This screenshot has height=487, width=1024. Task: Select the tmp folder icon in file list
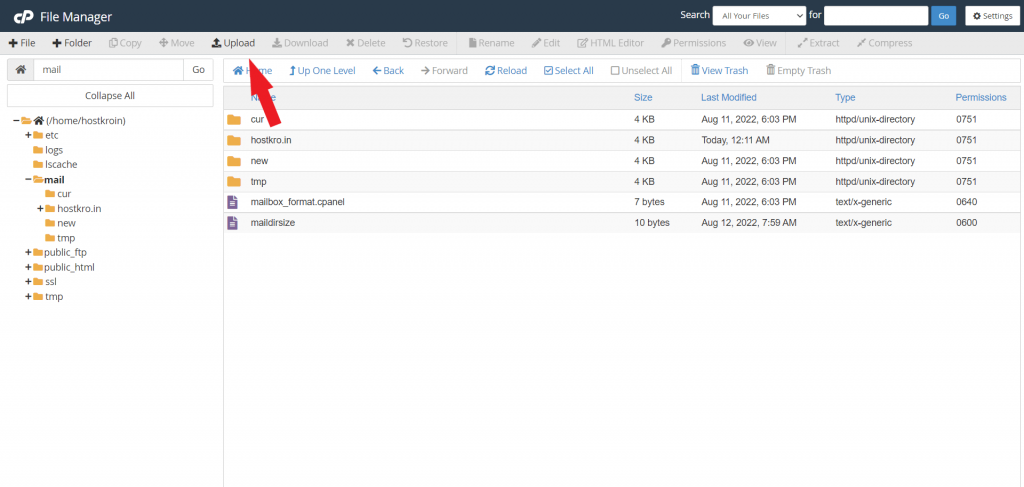234,181
